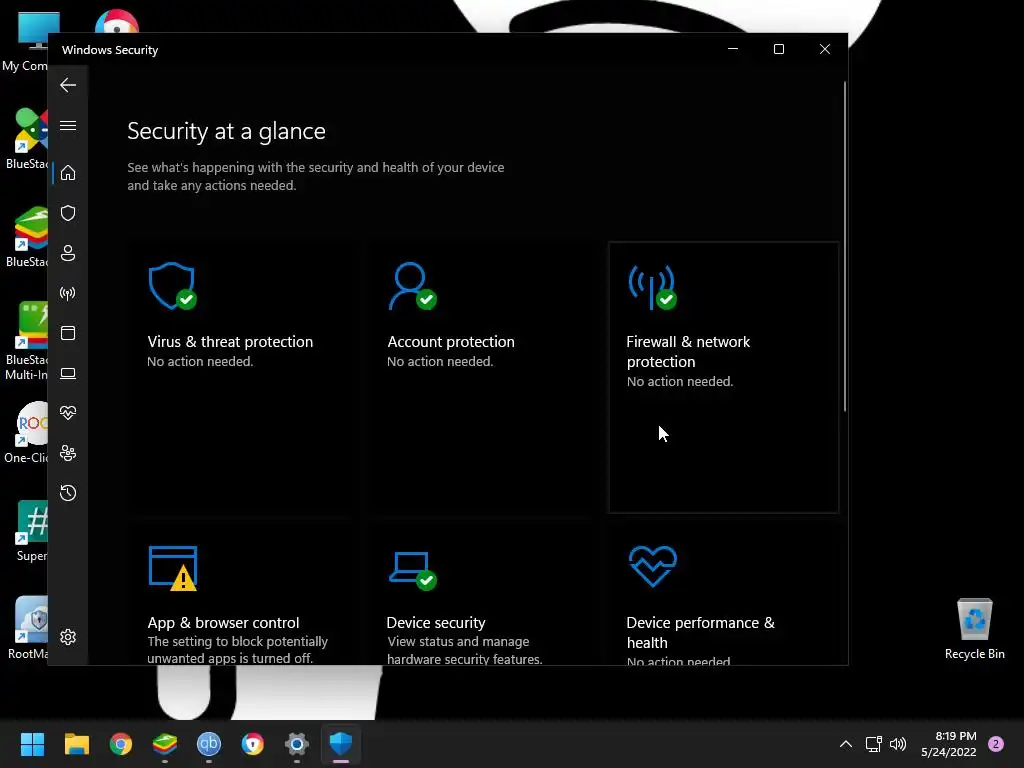Open Settings gear app on taskbar
Image resolution: width=1024 pixels, height=768 pixels.
[296, 744]
